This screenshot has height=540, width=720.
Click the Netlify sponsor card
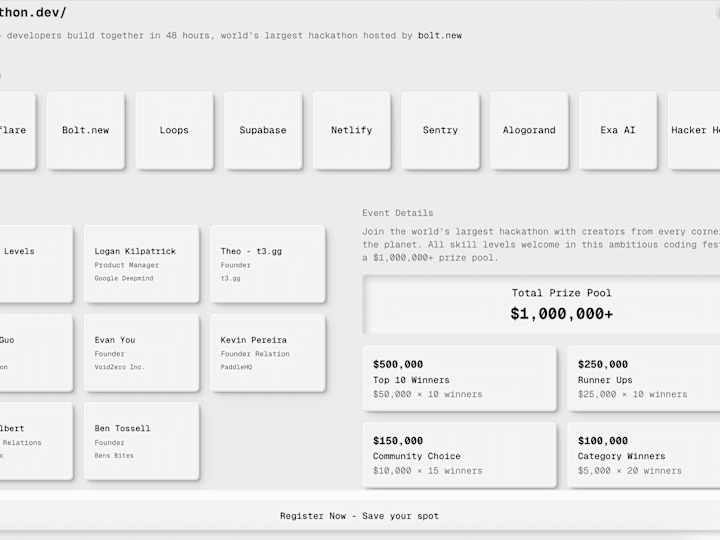(351, 130)
